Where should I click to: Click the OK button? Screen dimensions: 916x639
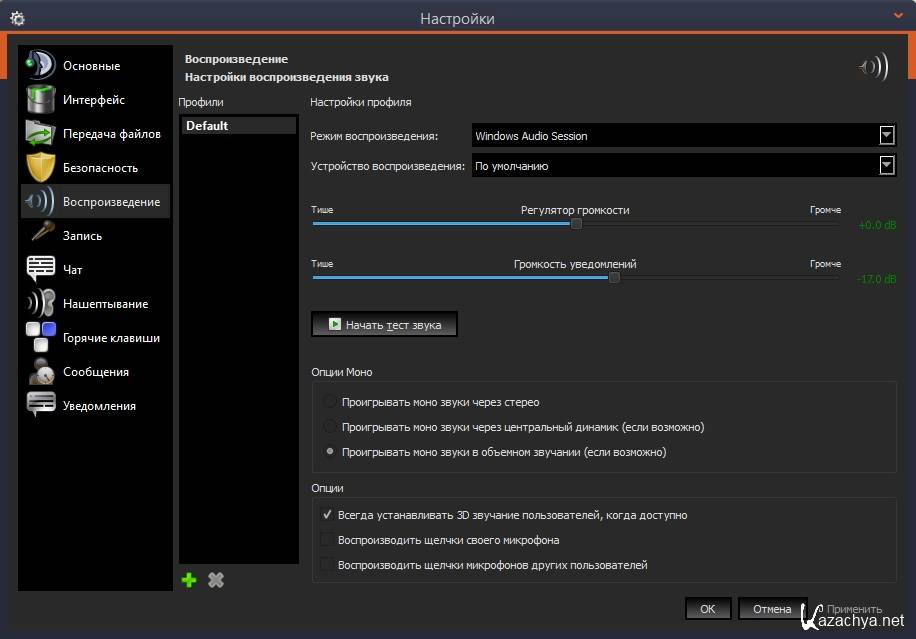[707, 609]
